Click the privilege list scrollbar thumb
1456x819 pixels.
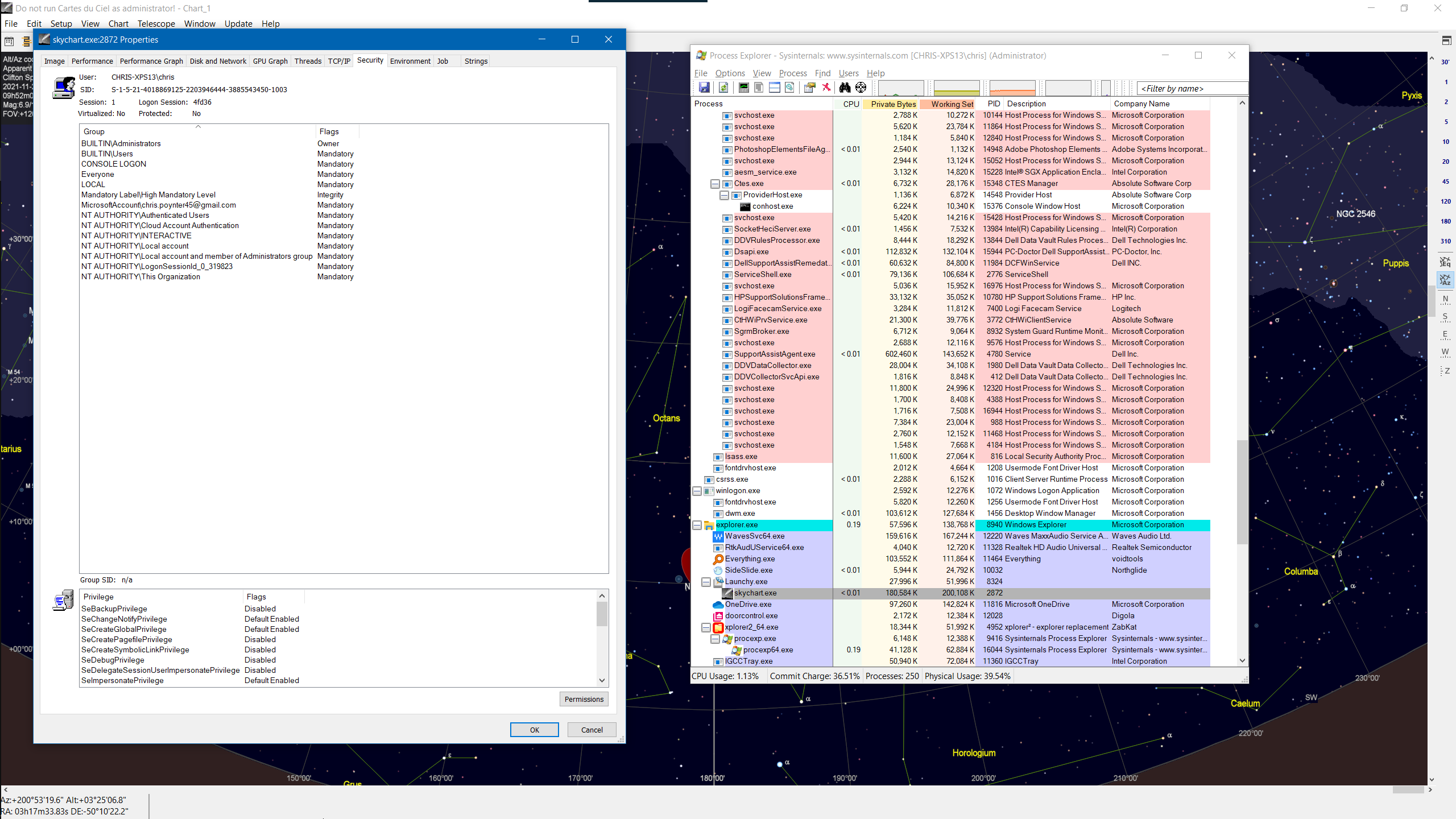[x=602, y=614]
